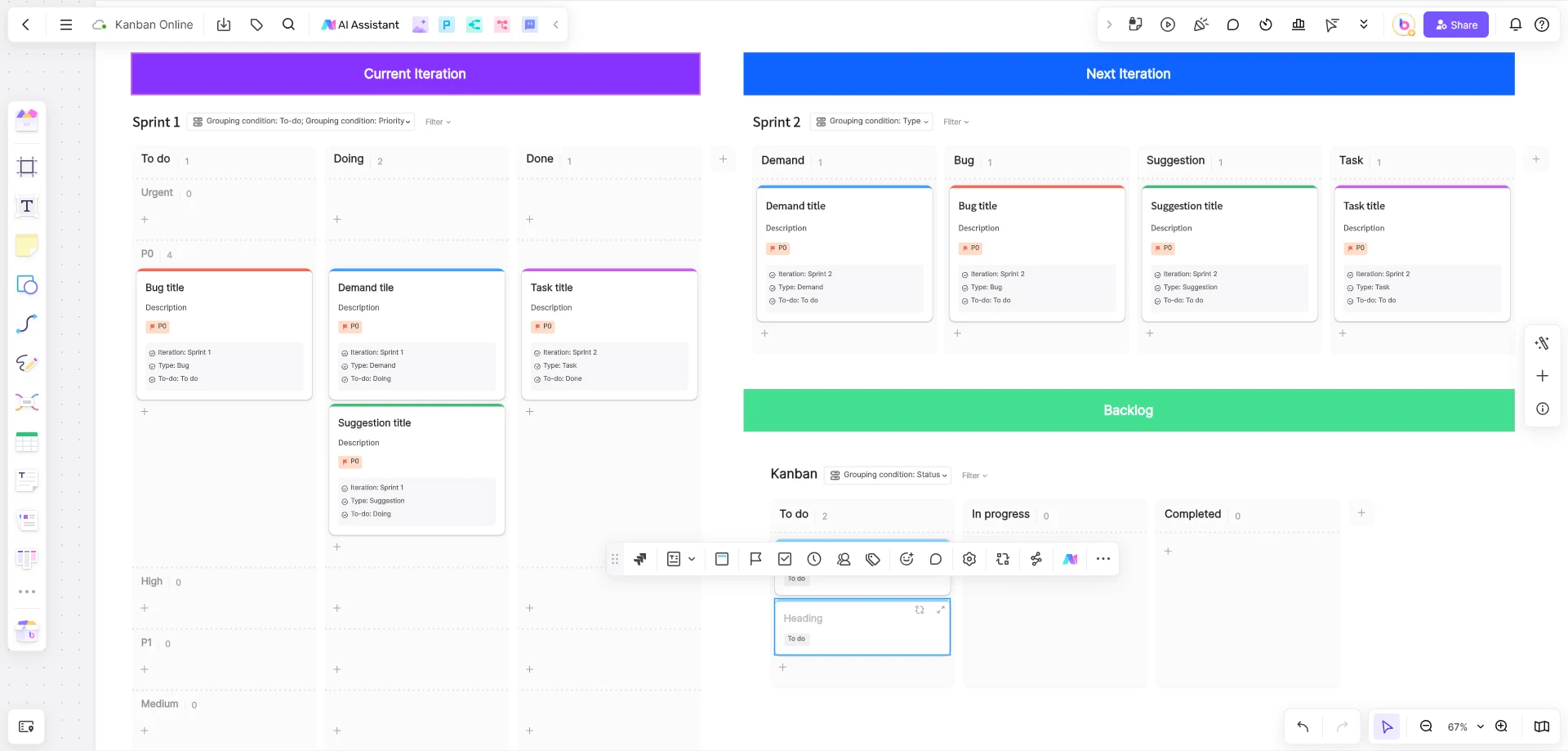Zoom out with the minus magnifier
The width and height of the screenshot is (1568, 751).
tap(1426, 726)
